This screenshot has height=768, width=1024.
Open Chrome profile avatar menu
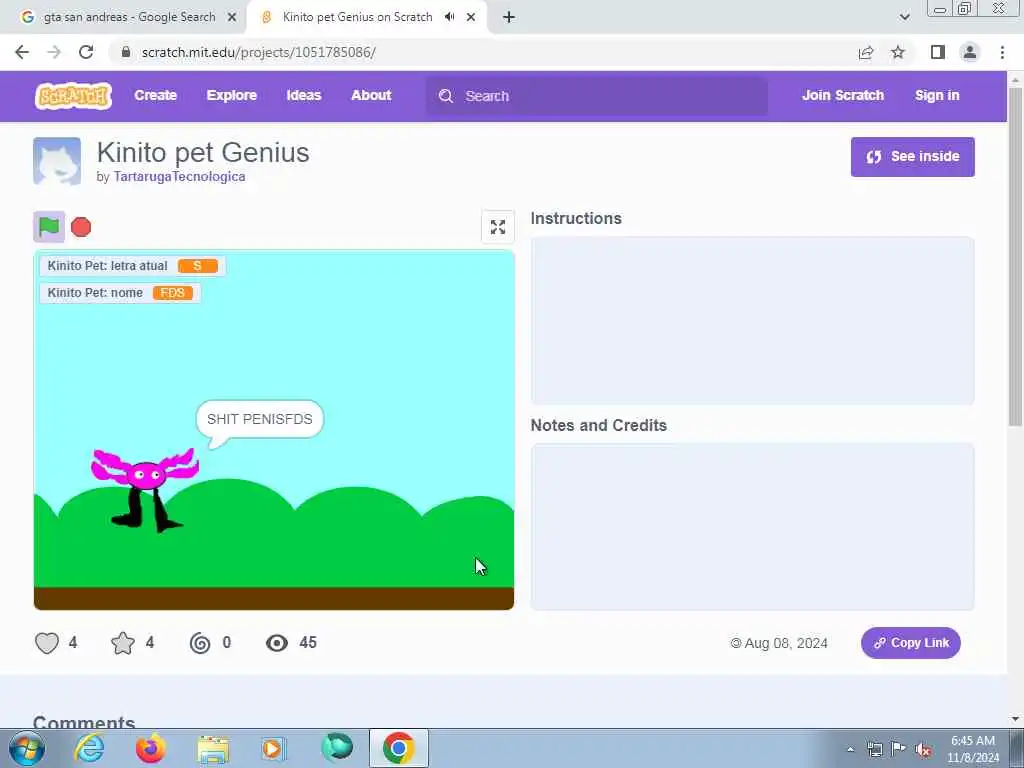click(970, 52)
